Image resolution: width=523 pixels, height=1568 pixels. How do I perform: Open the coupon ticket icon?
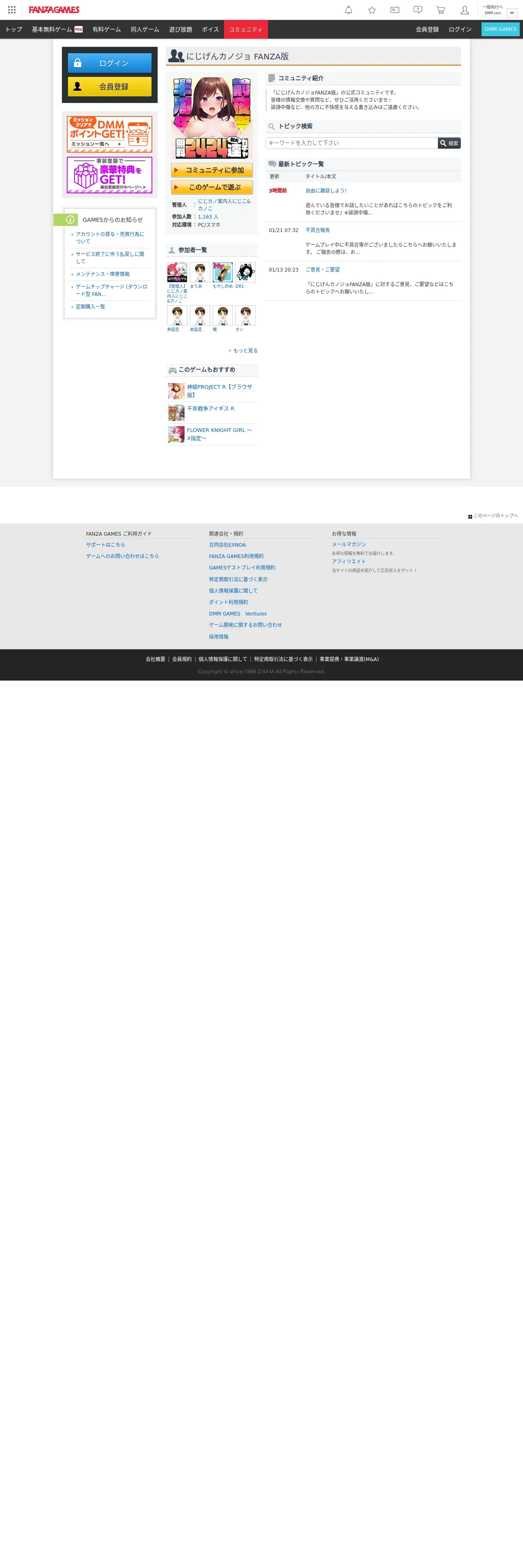pyautogui.click(x=395, y=10)
